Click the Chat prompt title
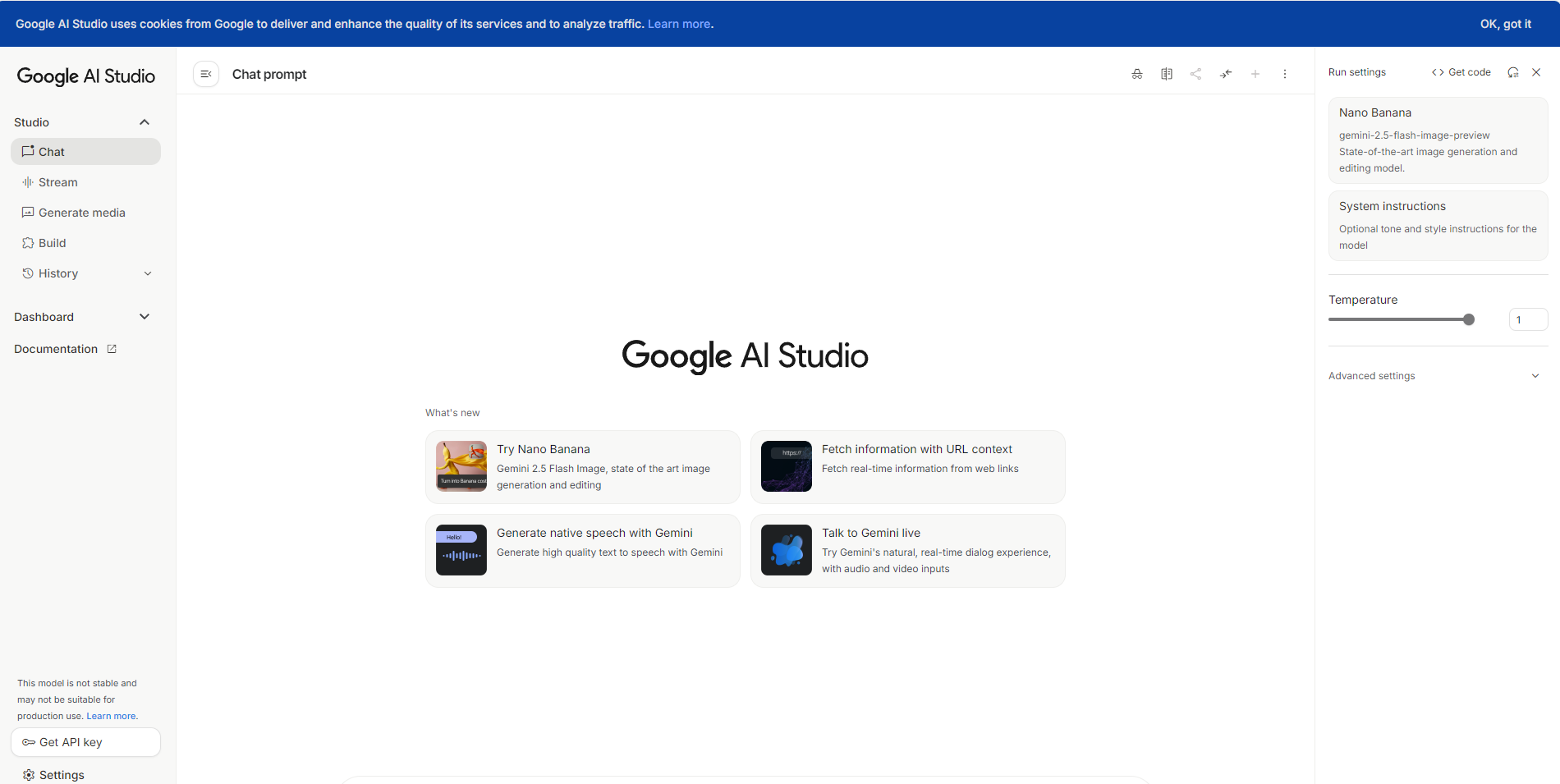This screenshot has width=1560, height=784. point(269,74)
